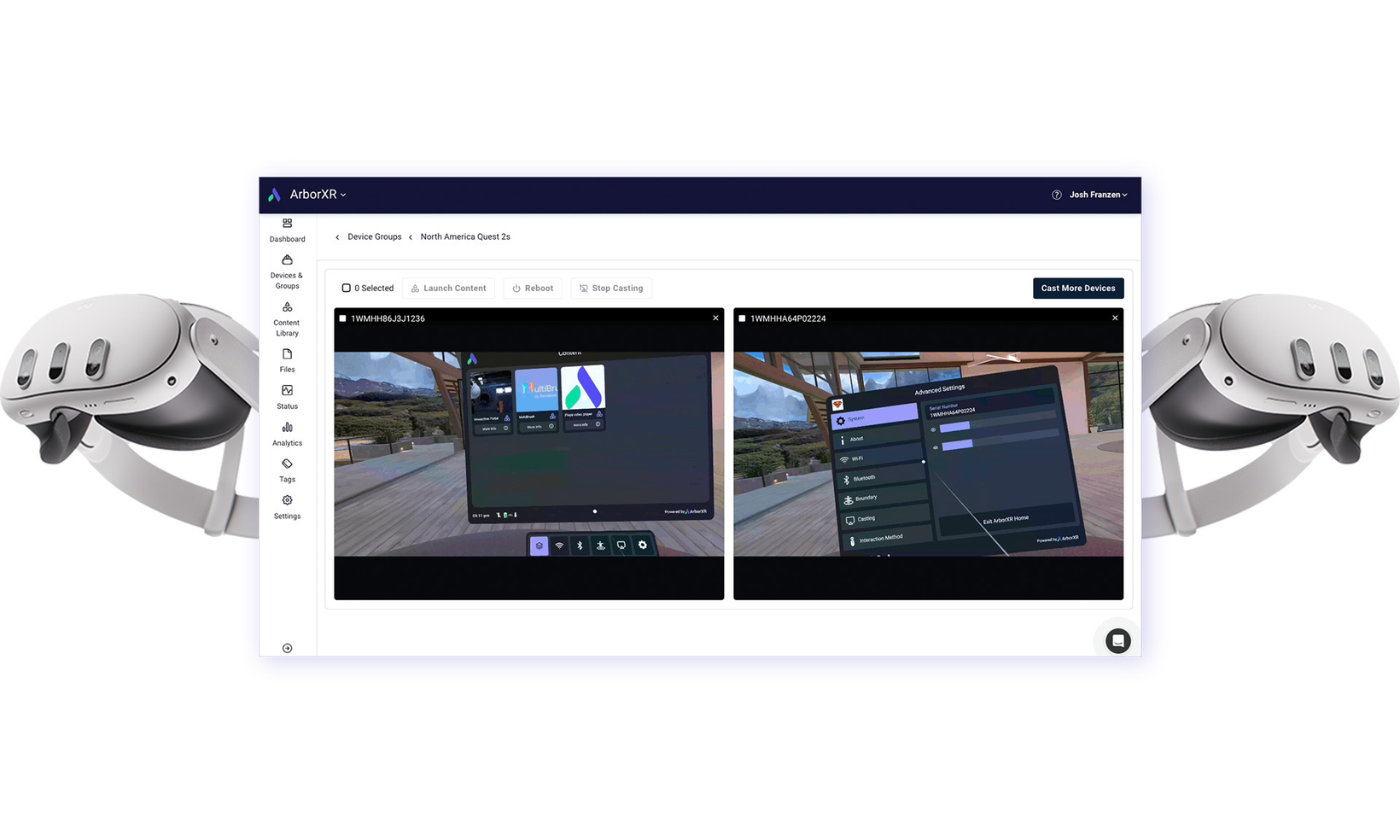Screen dimensions: 1400x840
Task: Expand the sidebar with bottom arrow icon
Action: (x=287, y=648)
